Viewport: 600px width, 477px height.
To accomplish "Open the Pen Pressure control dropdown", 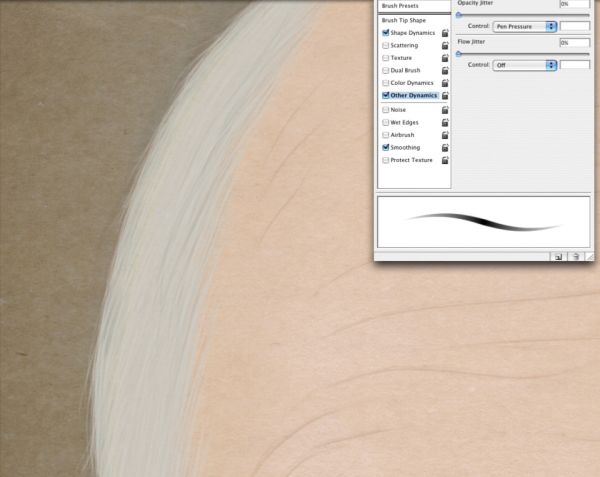I will [x=524, y=26].
